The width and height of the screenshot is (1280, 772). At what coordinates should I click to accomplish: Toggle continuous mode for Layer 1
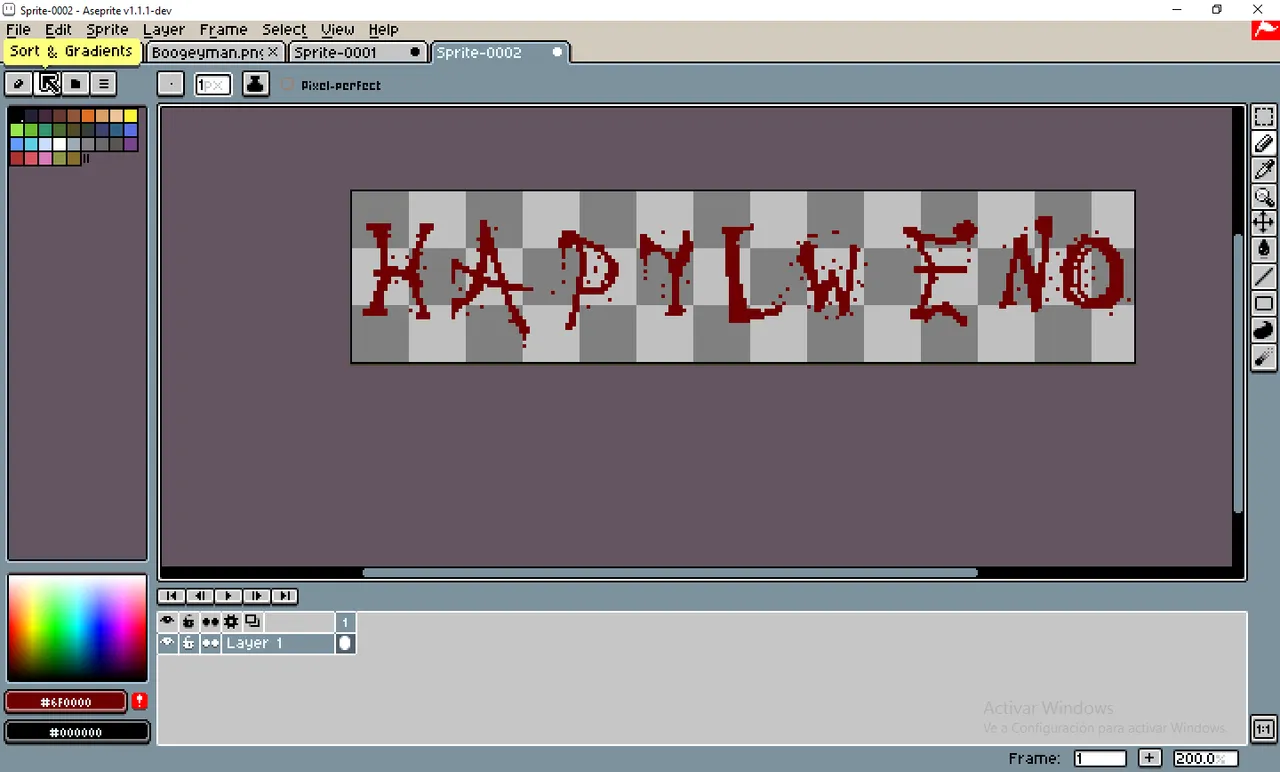210,643
